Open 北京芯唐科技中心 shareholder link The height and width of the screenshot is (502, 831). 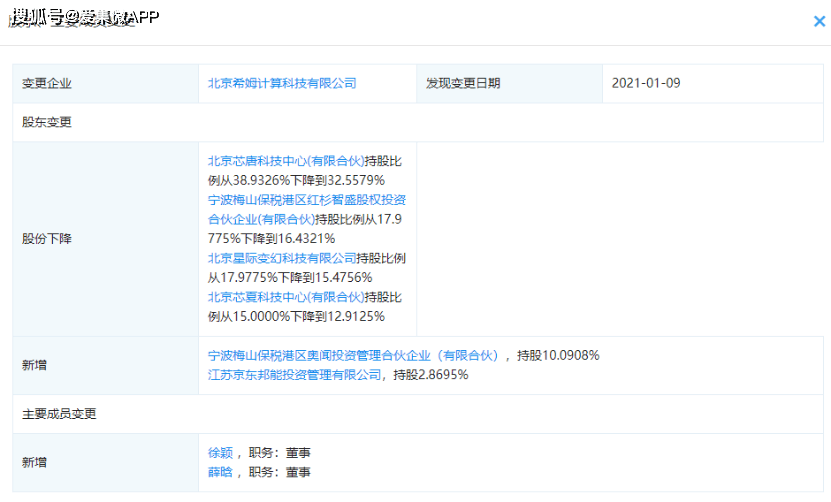(x=283, y=161)
